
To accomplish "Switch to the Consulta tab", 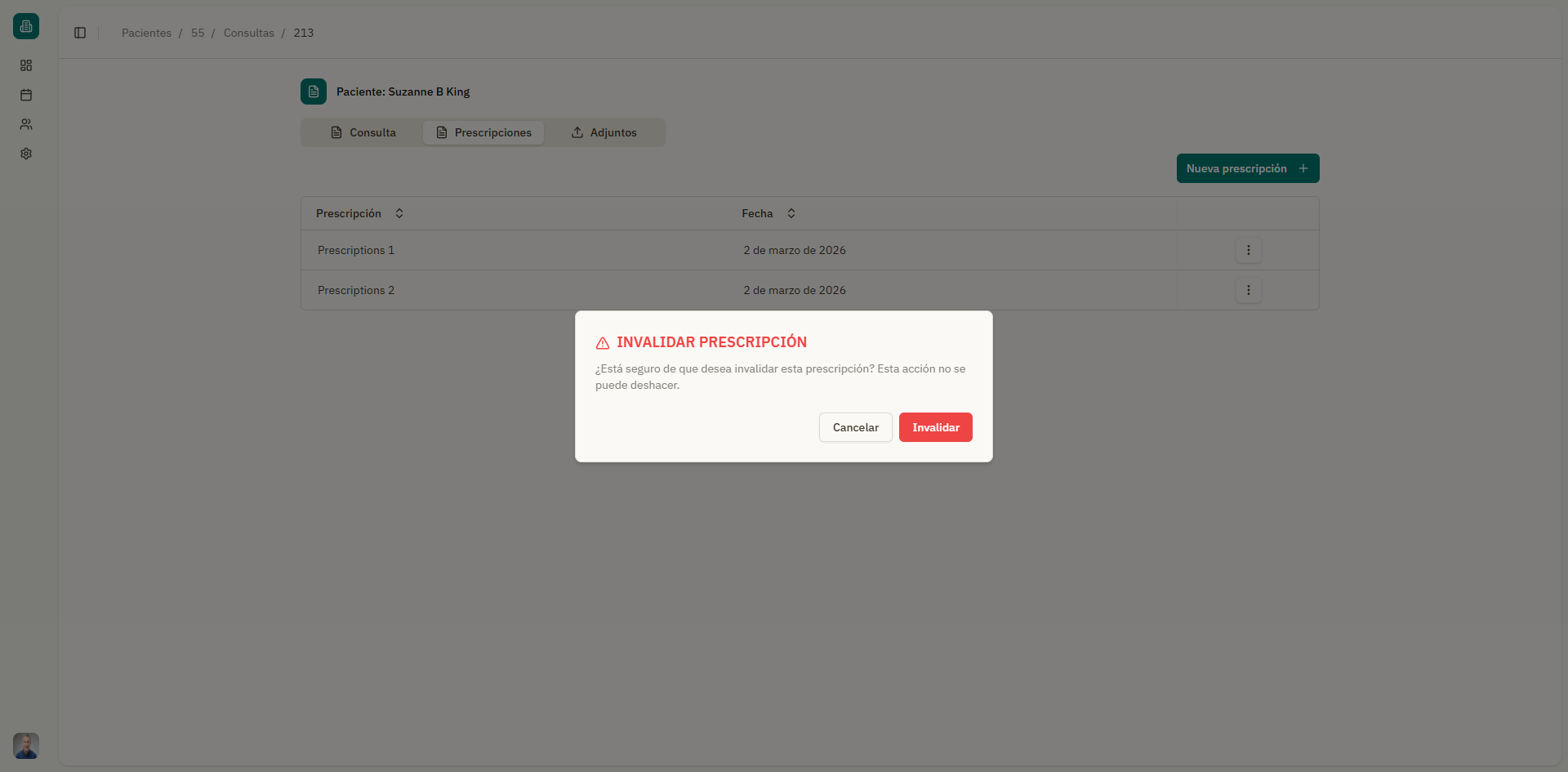I will coord(363,132).
